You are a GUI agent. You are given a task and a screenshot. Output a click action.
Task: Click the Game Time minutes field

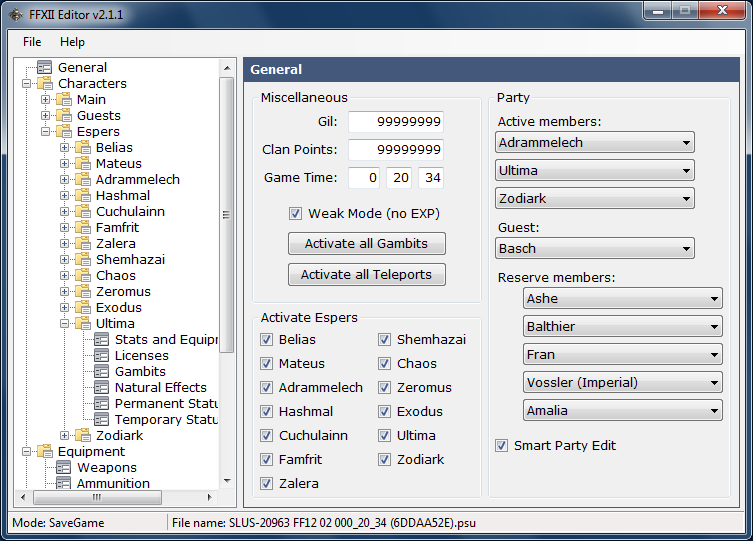(x=399, y=178)
